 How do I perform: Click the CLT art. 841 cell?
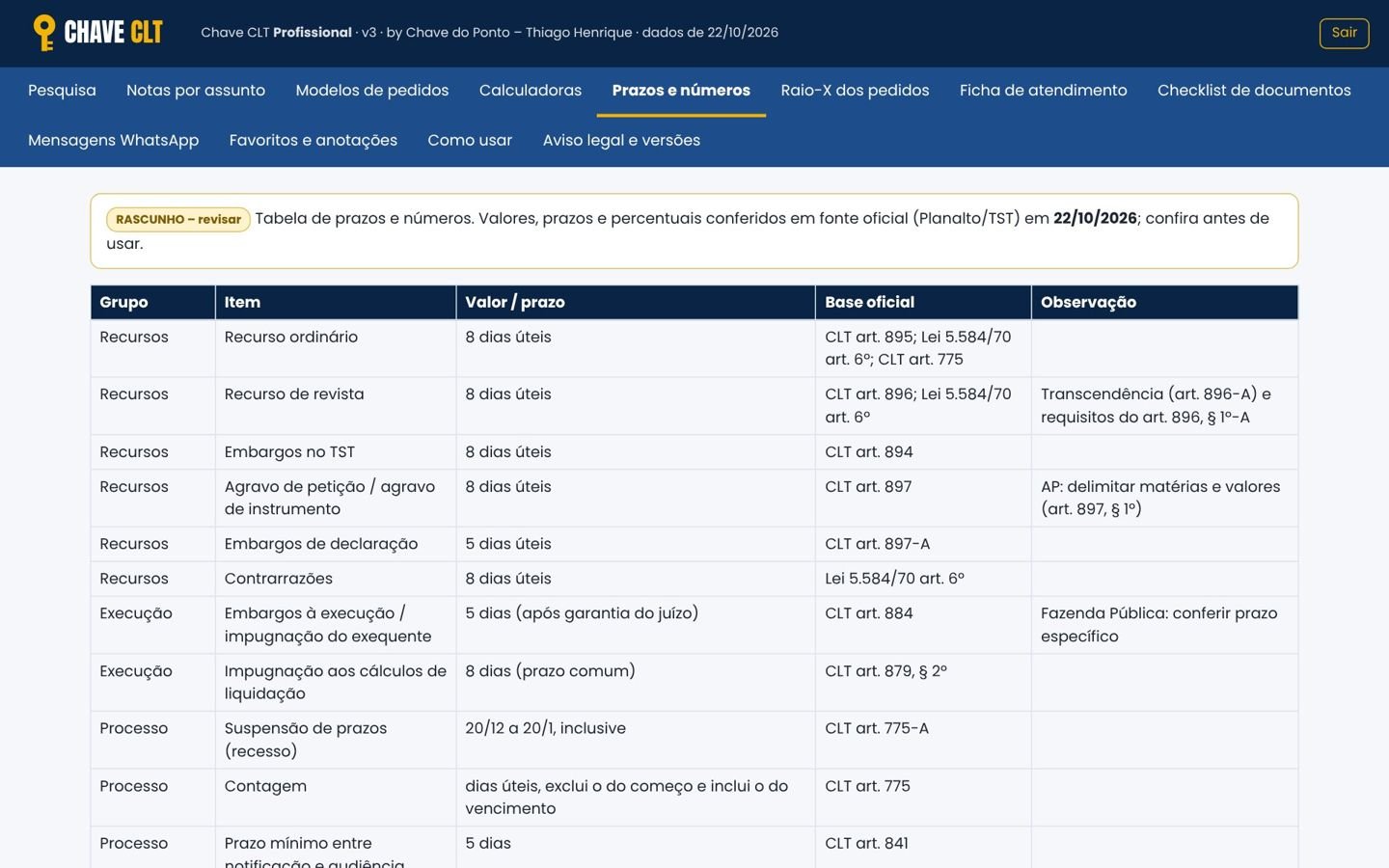(x=923, y=847)
